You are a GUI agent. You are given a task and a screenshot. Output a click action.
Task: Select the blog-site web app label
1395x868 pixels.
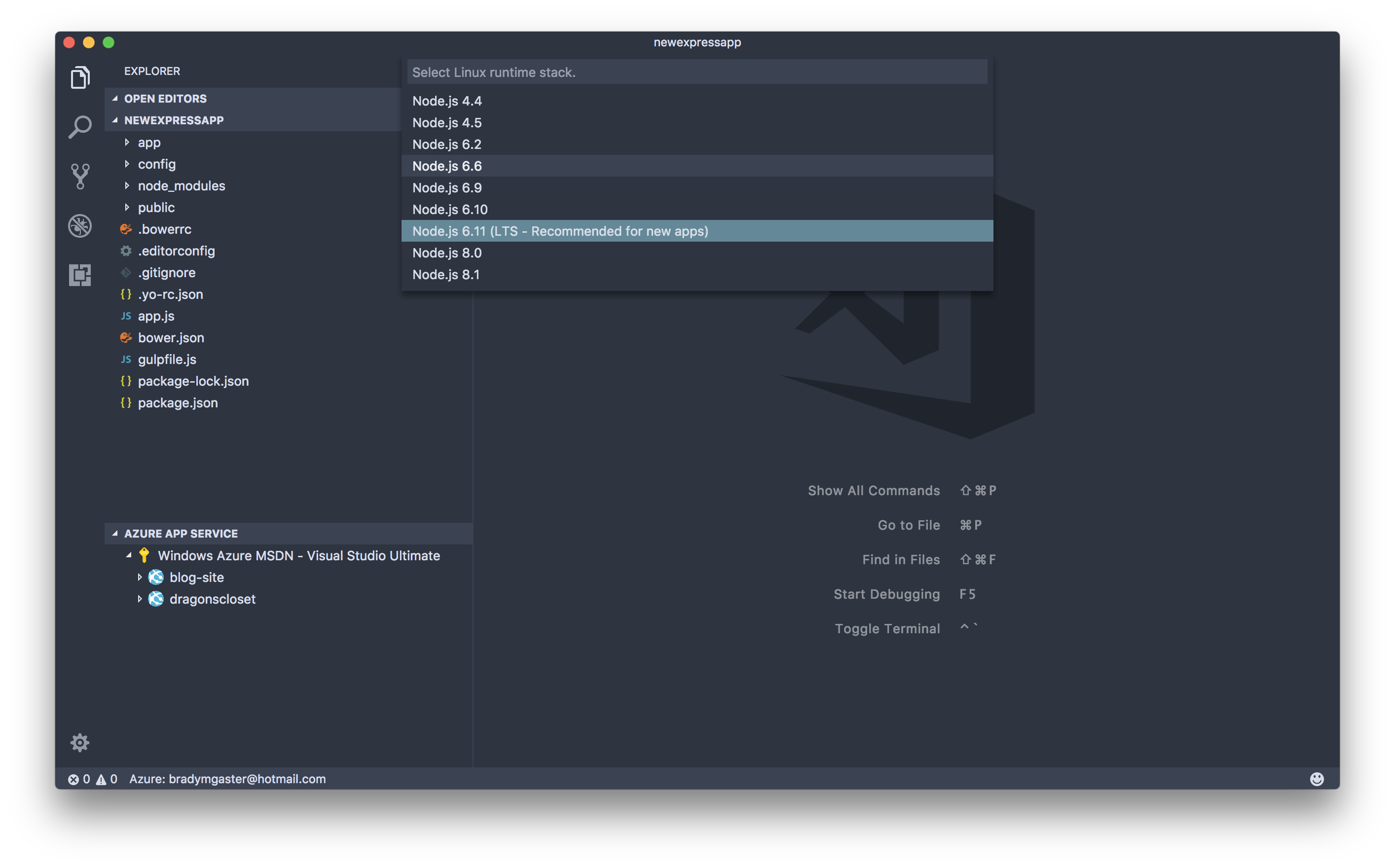click(x=196, y=577)
